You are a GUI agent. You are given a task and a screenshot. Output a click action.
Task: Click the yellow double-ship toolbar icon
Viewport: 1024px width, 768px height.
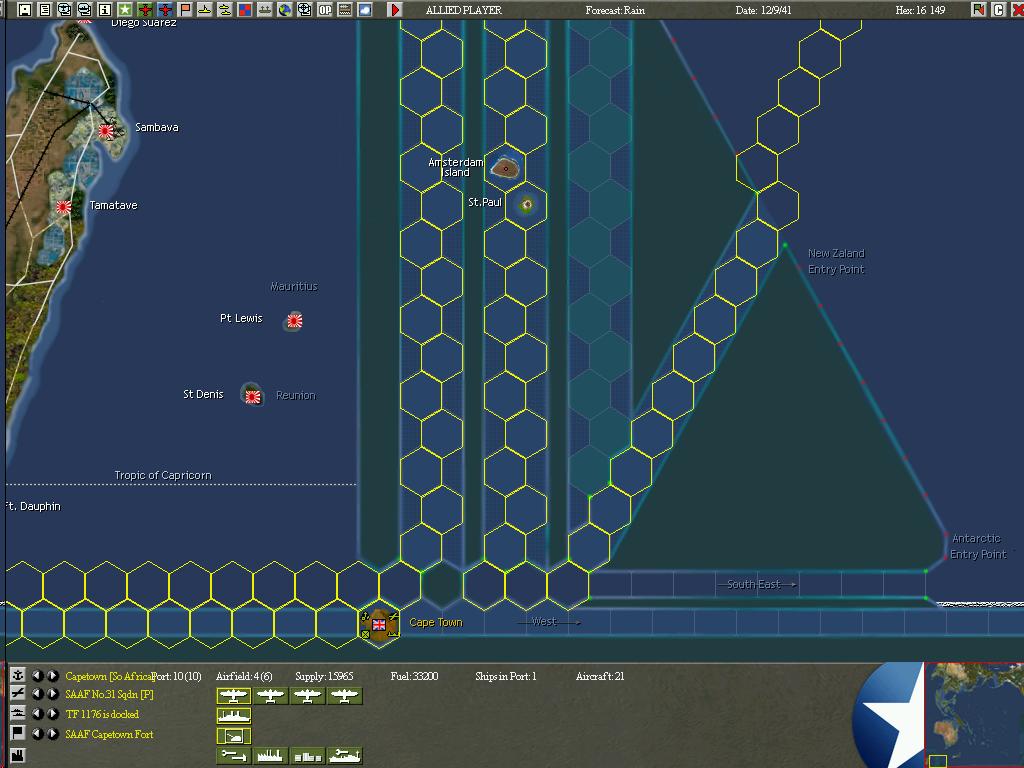point(225,10)
